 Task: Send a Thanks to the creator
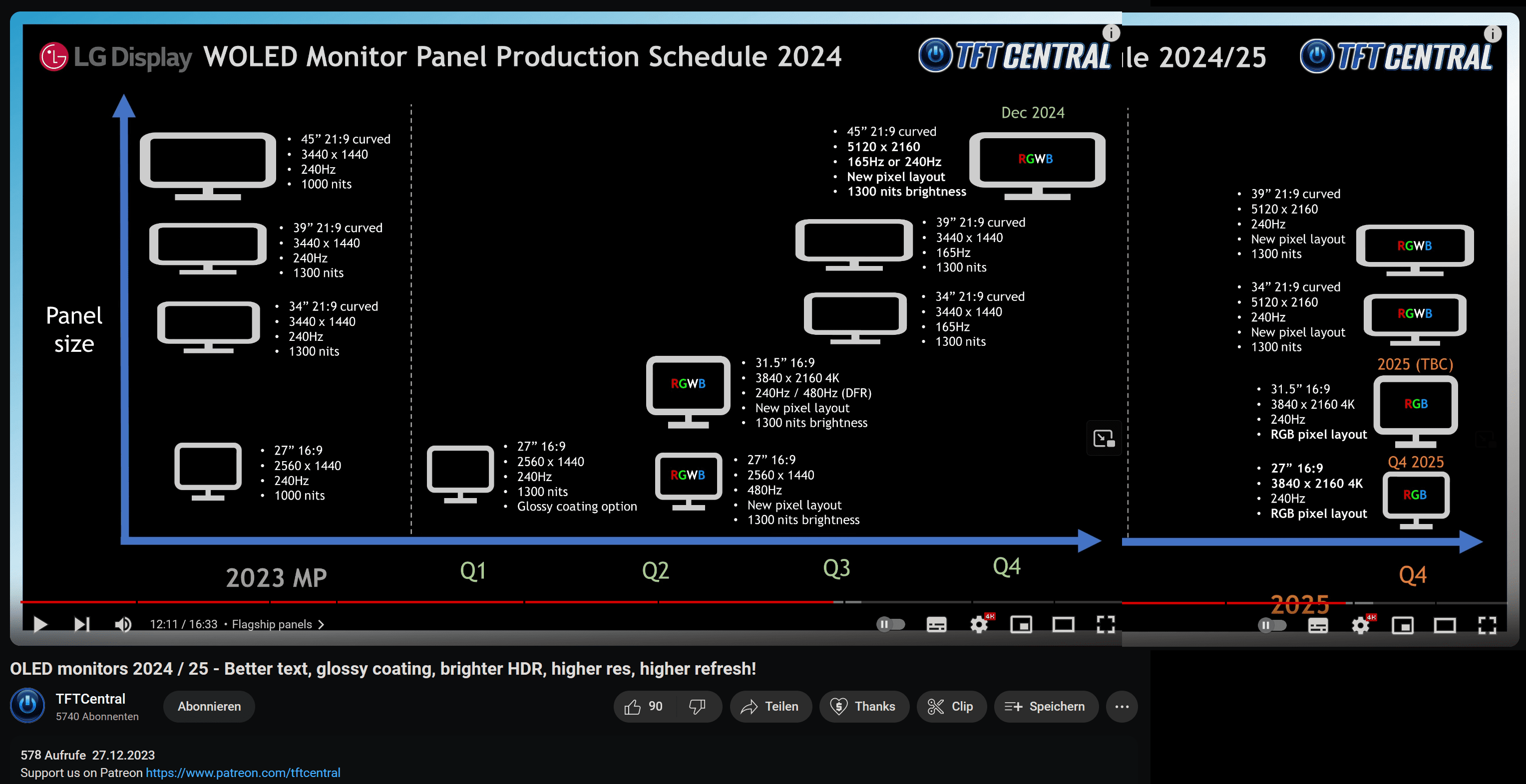(x=864, y=707)
